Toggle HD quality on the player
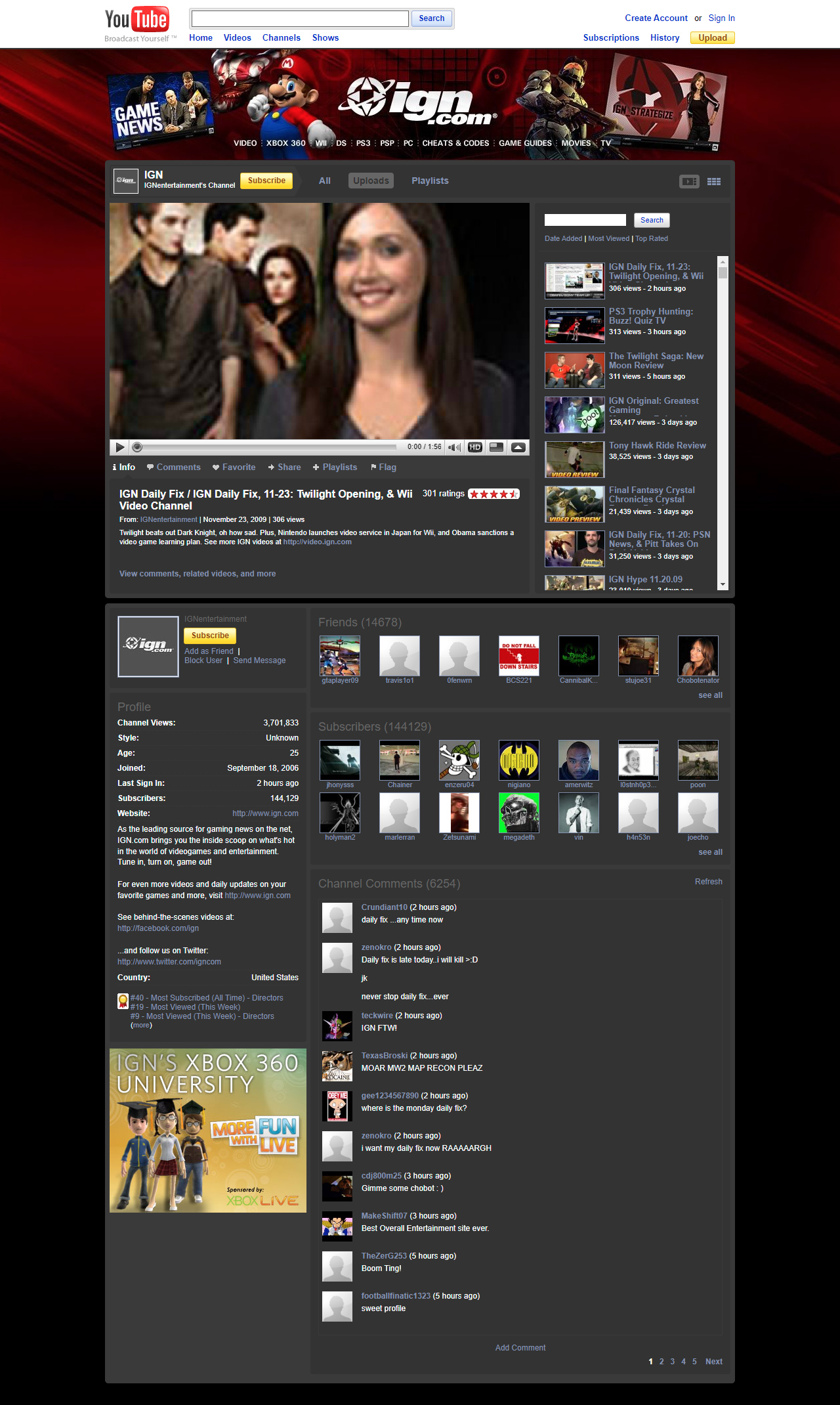The width and height of the screenshot is (840, 1405). point(475,447)
